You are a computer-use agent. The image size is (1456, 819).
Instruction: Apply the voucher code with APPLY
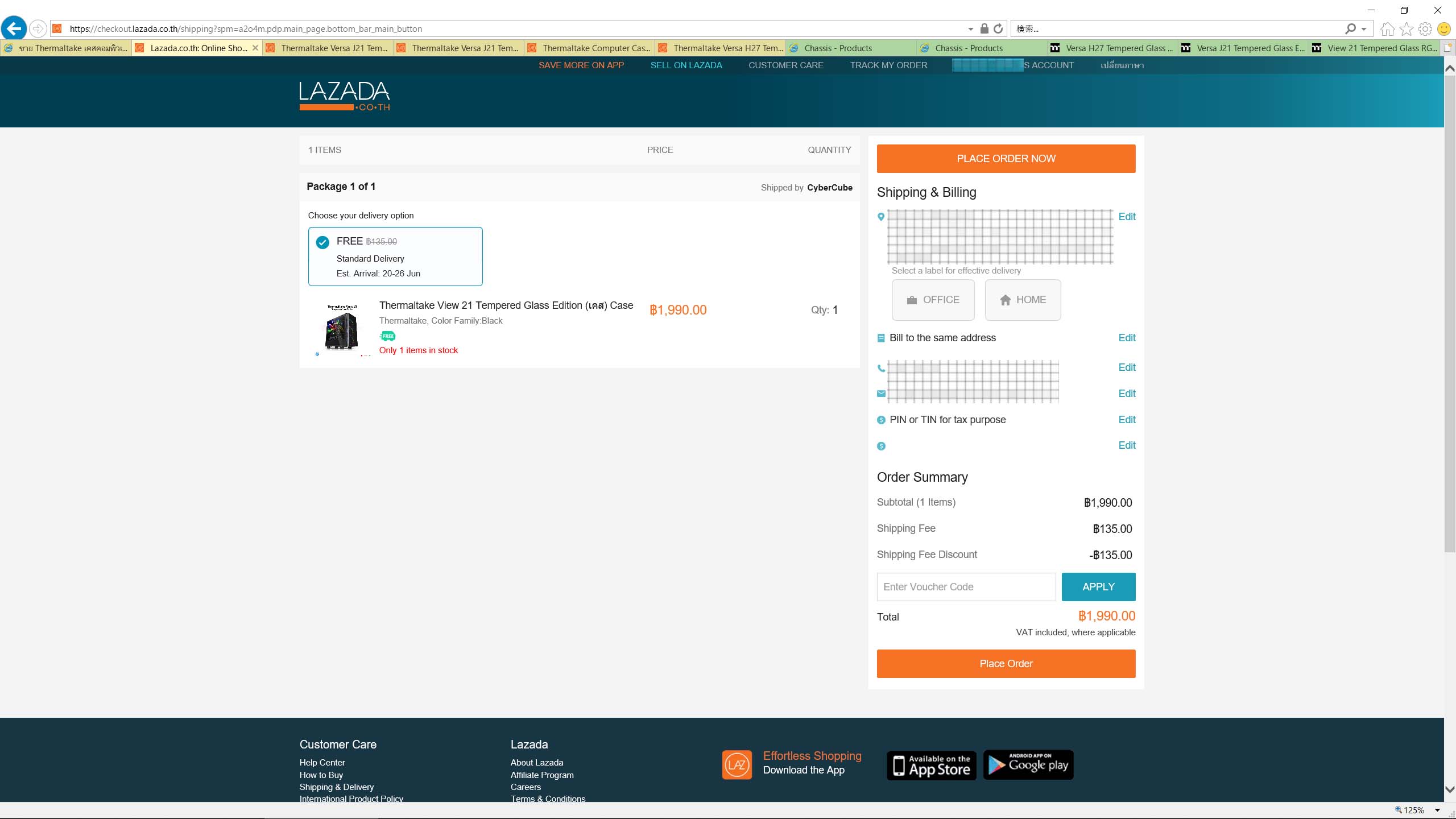pyautogui.click(x=1098, y=587)
